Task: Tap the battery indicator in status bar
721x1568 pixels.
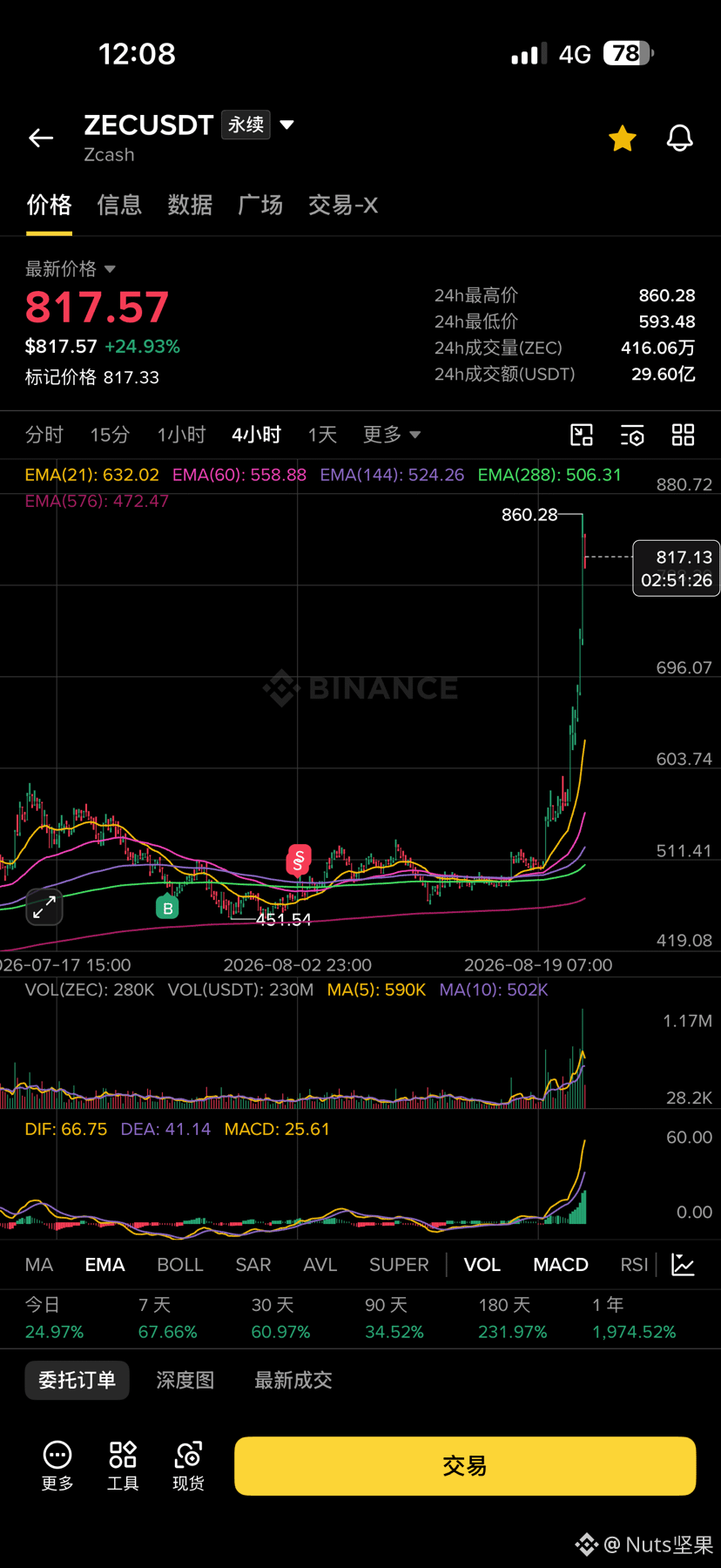Action: 629,54
